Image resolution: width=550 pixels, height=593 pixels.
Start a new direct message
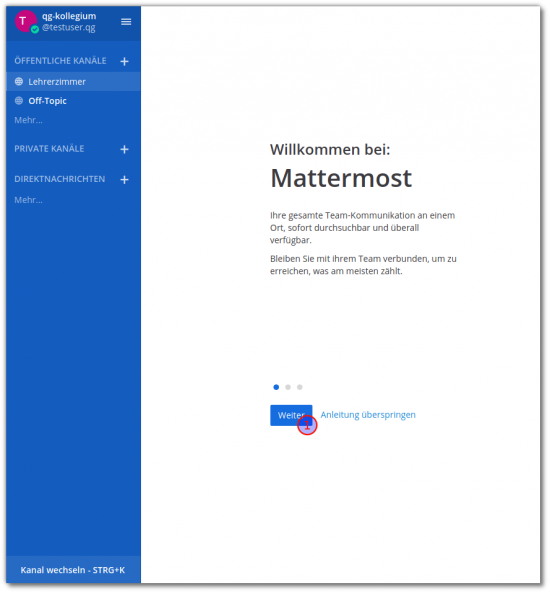(124, 180)
